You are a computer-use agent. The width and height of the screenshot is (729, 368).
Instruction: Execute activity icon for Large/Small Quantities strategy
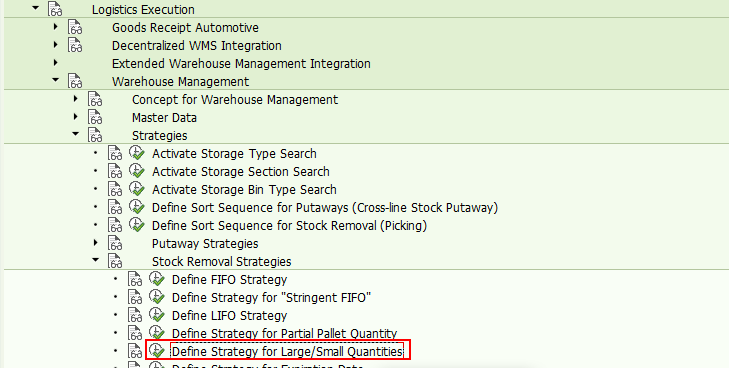point(157,351)
